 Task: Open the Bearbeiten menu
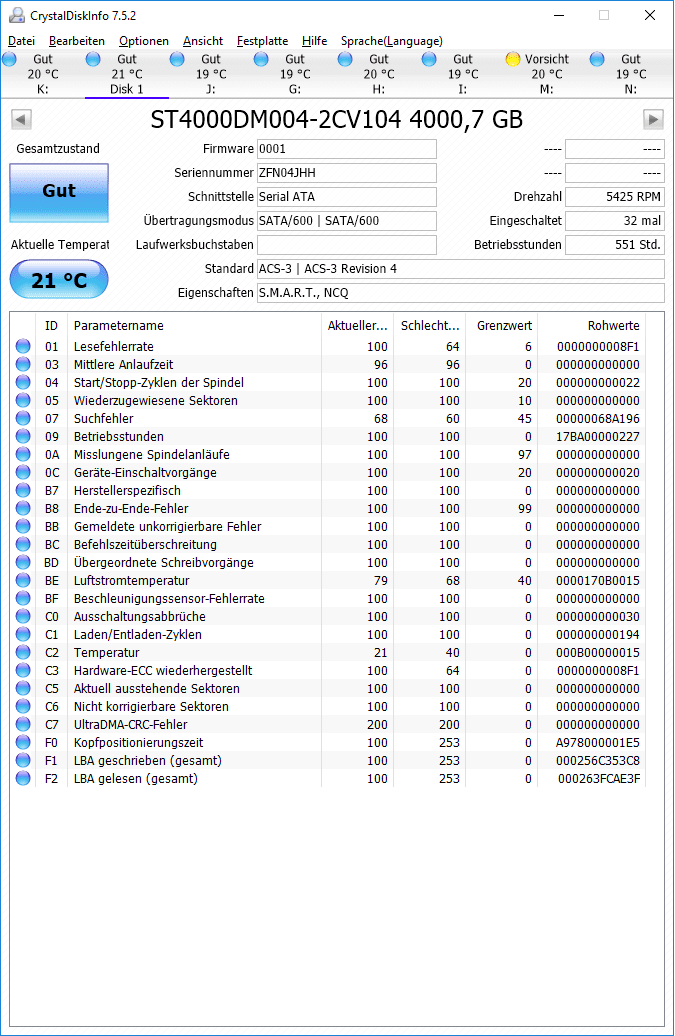tap(77, 41)
